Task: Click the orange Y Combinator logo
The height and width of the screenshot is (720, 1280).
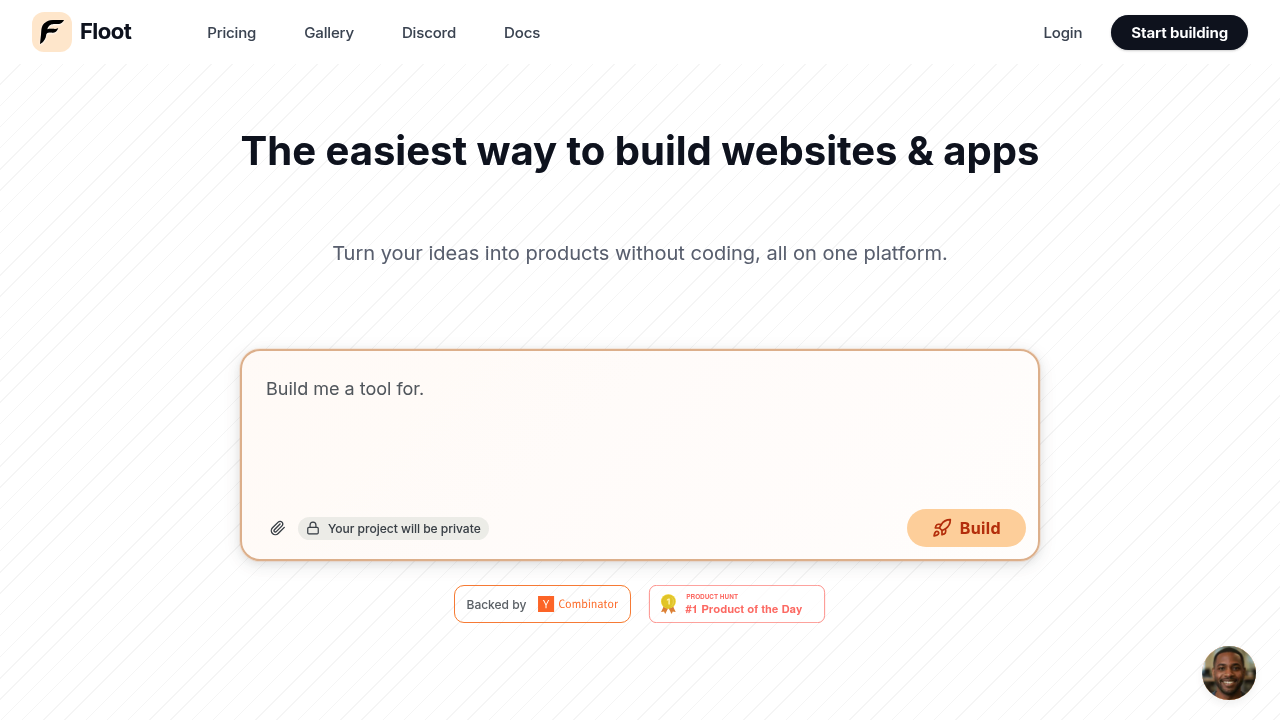Action: [x=546, y=604]
